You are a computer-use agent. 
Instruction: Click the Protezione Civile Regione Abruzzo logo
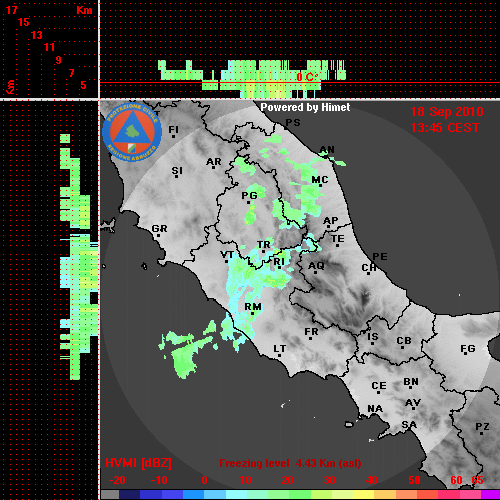(x=132, y=132)
